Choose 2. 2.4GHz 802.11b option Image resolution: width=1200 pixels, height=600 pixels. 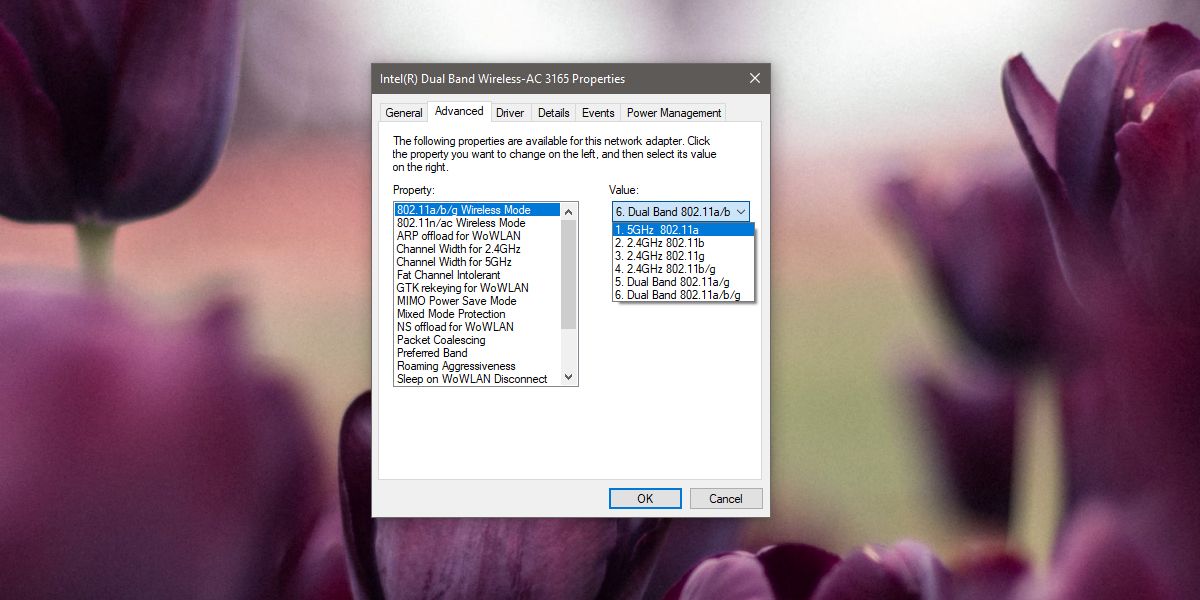[683, 243]
